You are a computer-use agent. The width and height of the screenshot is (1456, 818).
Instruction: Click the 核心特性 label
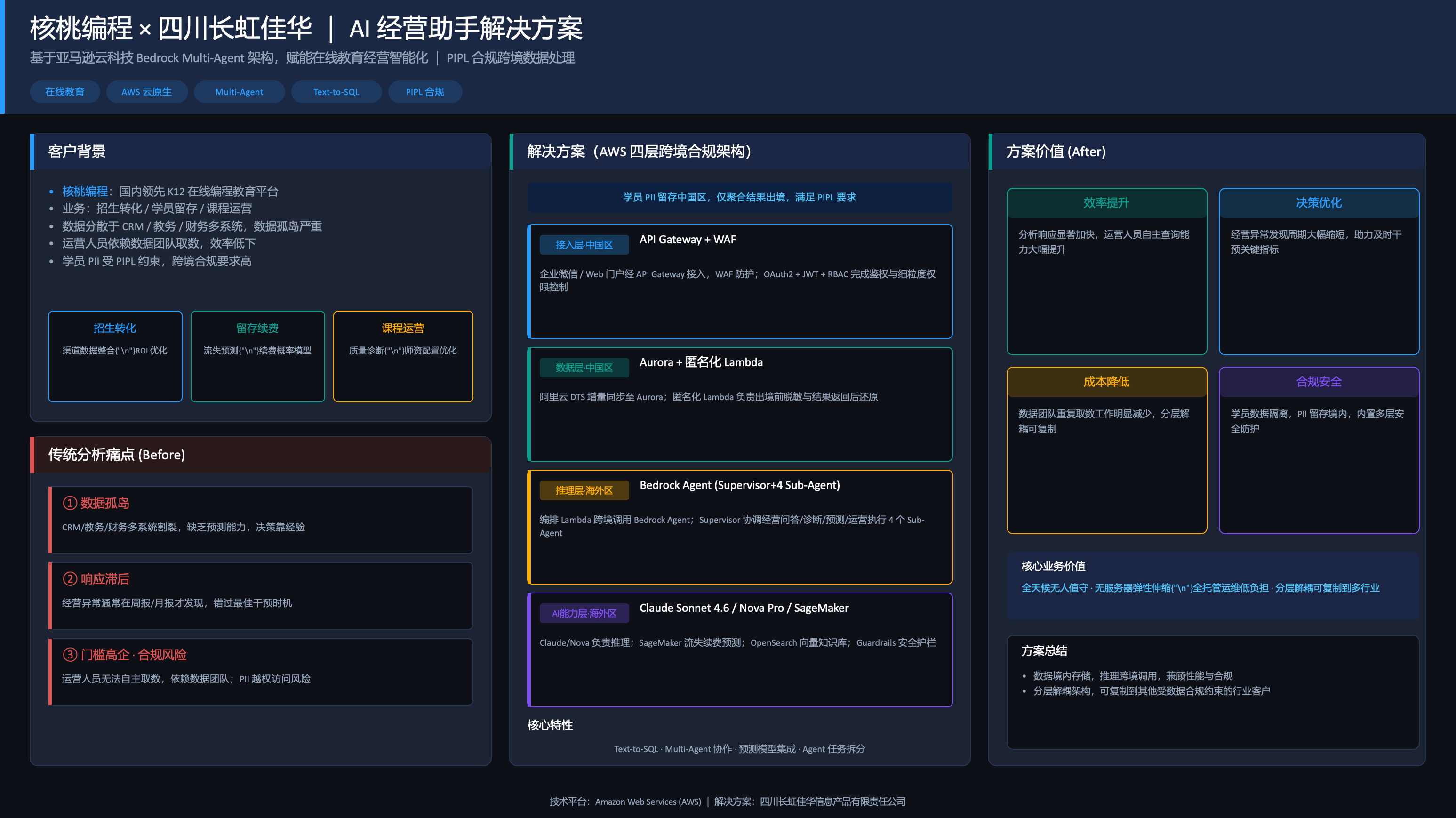(550, 725)
